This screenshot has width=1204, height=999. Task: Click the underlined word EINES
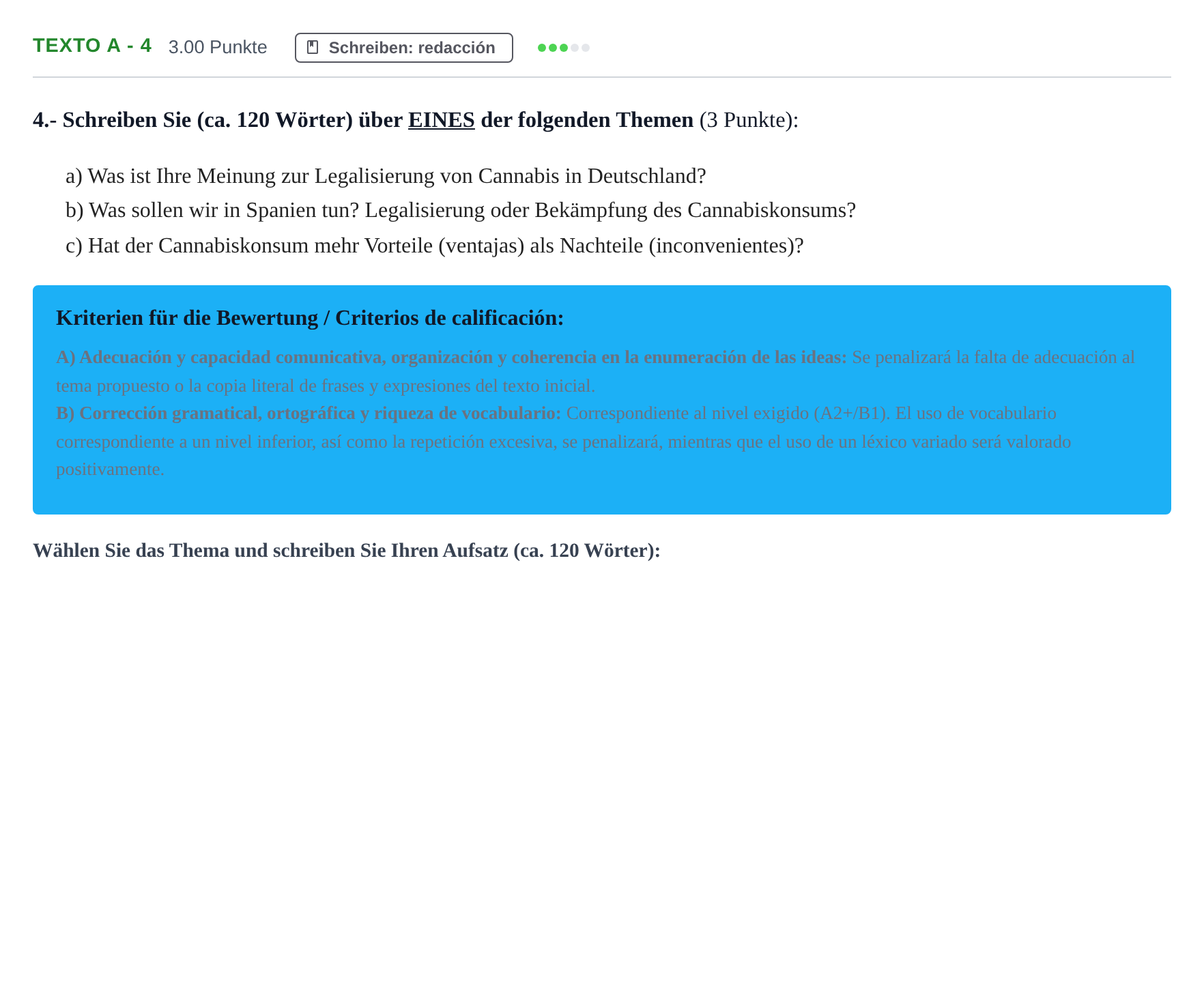coord(442,120)
